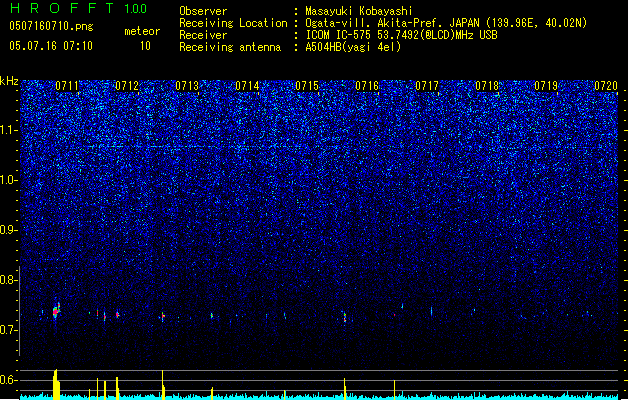The image size is (629, 400).
Task: Click the observer name Masayuki Kobayashi
Action: (359, 11)
